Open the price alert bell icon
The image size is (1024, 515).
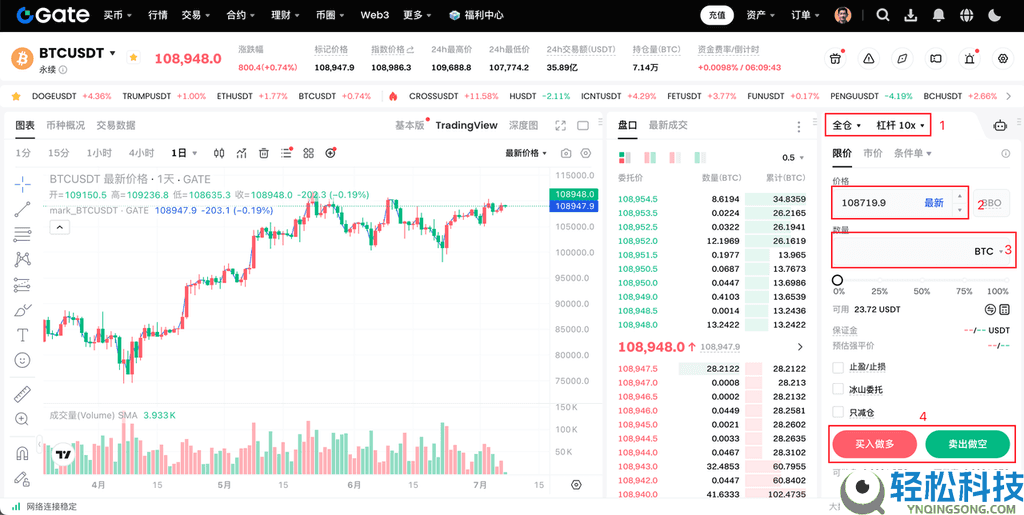point(969,58)
